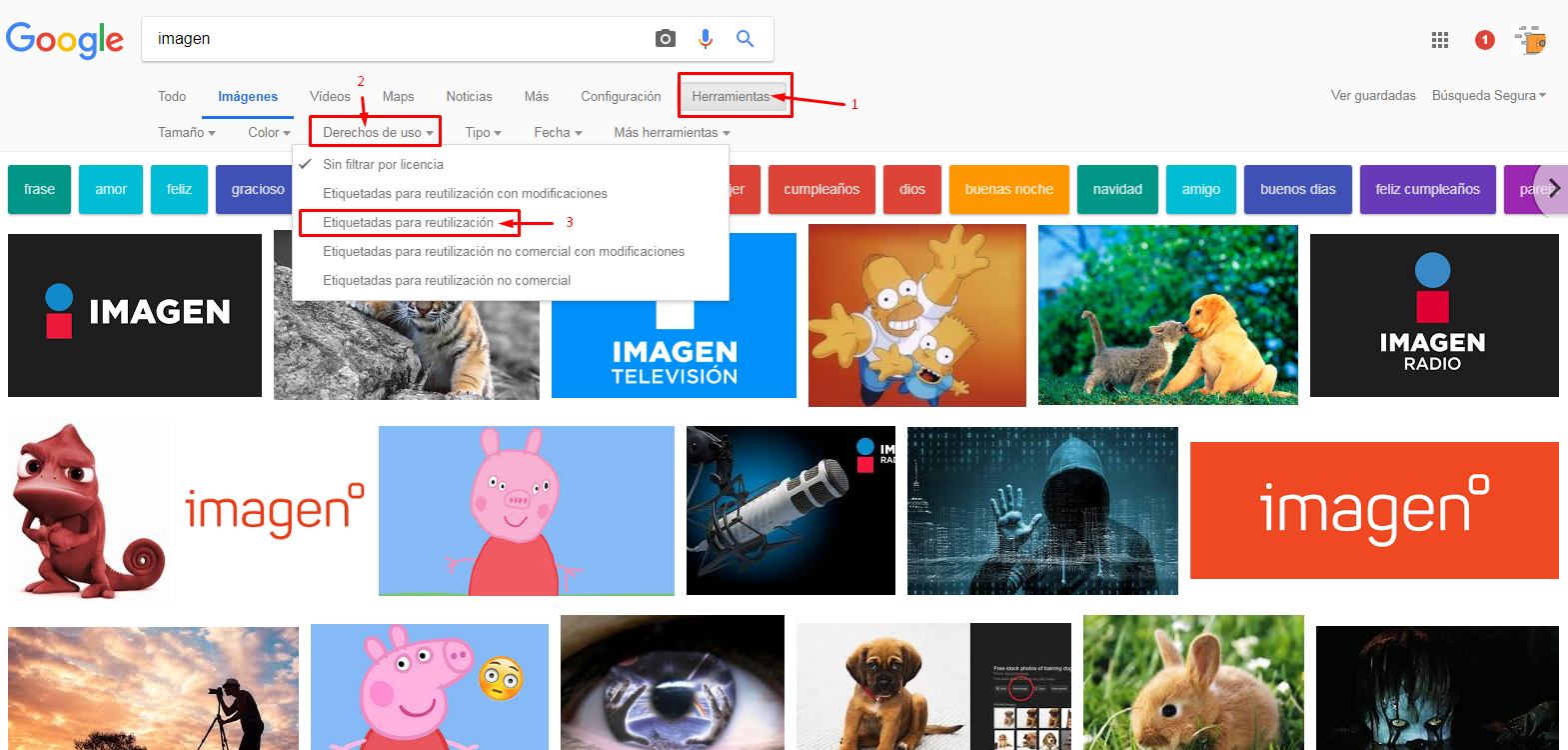
Task: Expand Más herramientas dropdown
Action: [x=673, y=132]
